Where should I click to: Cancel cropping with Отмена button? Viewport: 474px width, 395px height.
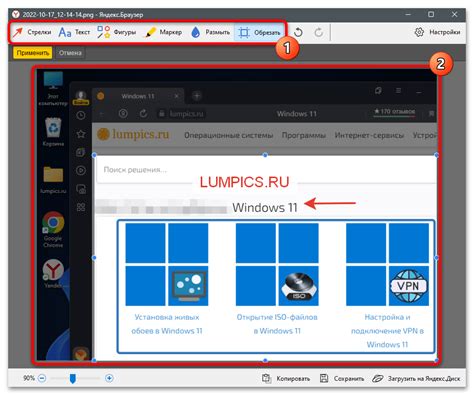70,53
